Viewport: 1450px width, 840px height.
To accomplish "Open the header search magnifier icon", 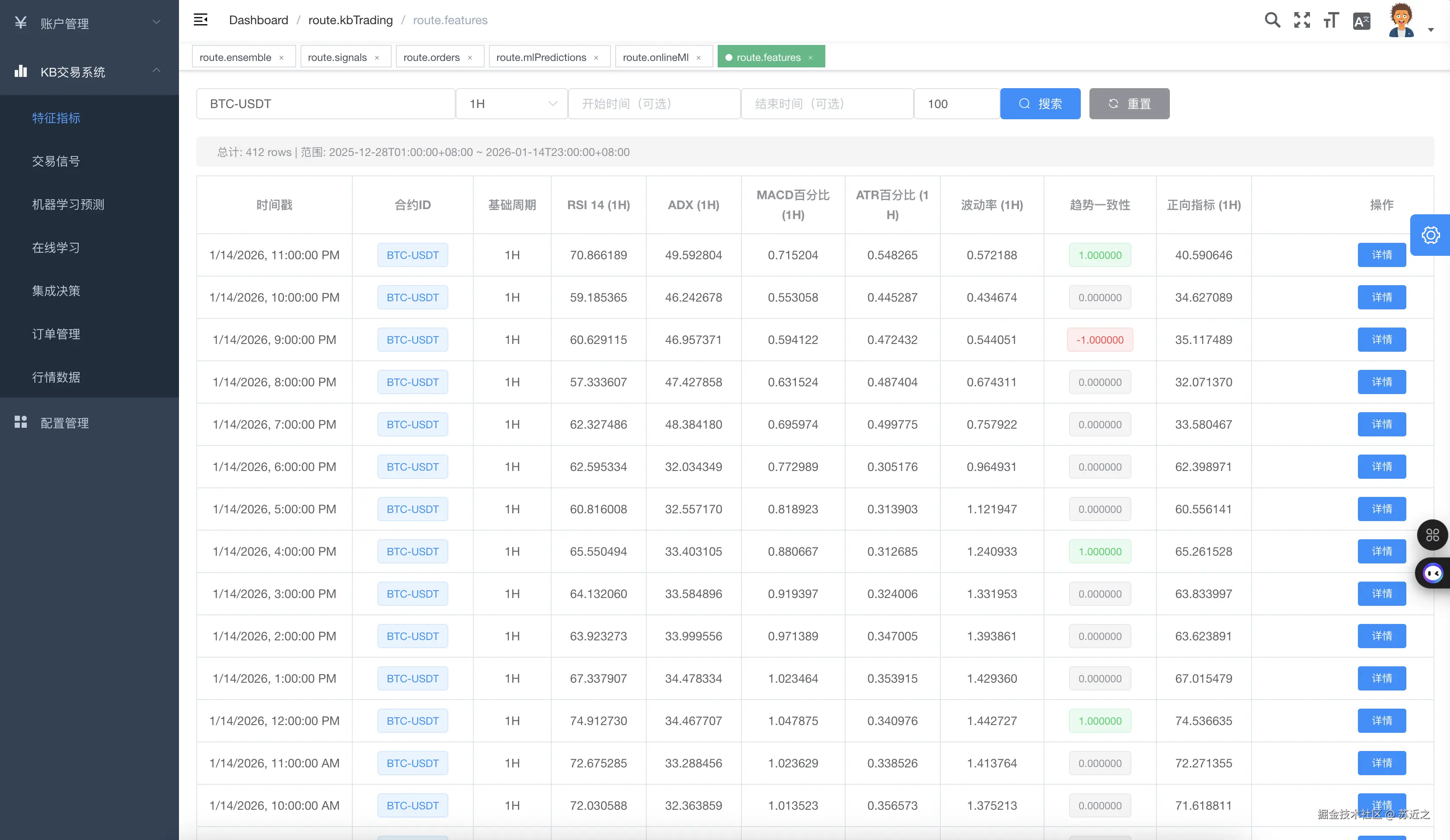I will [1272, 20].
